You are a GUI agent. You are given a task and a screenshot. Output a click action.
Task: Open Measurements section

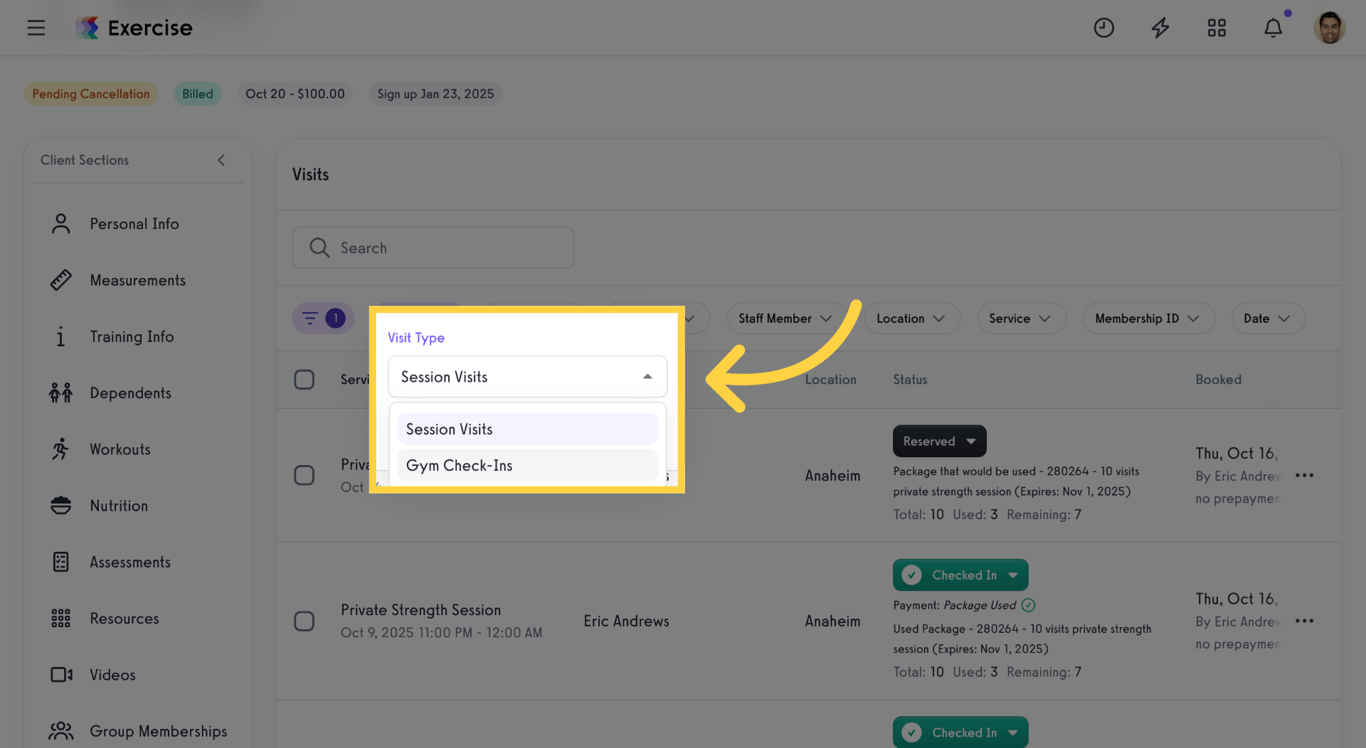[137, 280]
